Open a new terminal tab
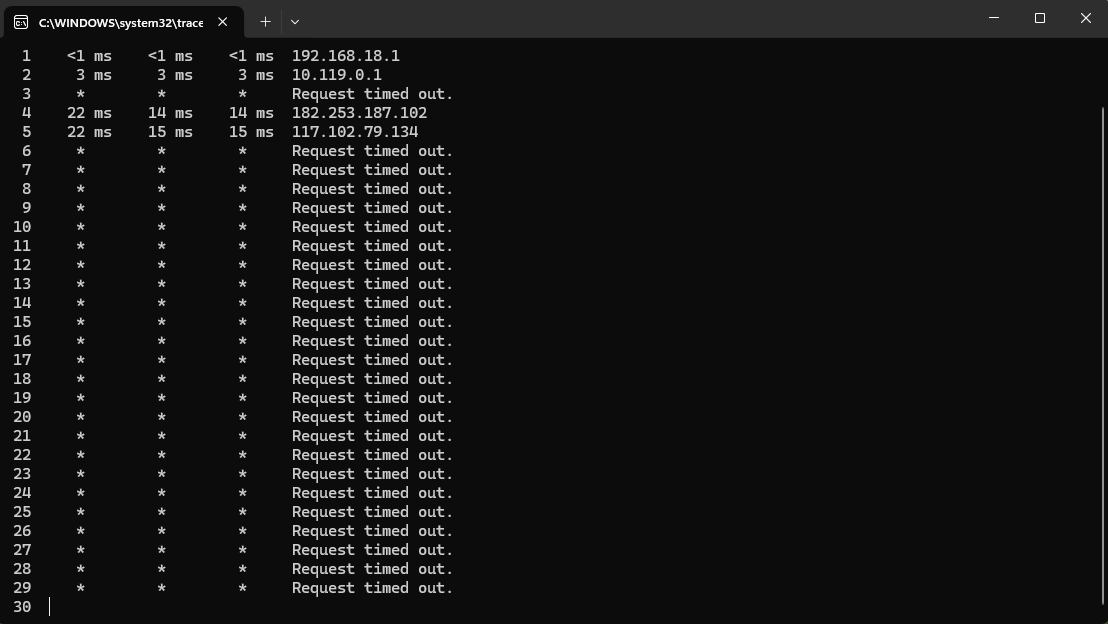This screenshot has height=624, width=1108. click(x=265, y=22)
